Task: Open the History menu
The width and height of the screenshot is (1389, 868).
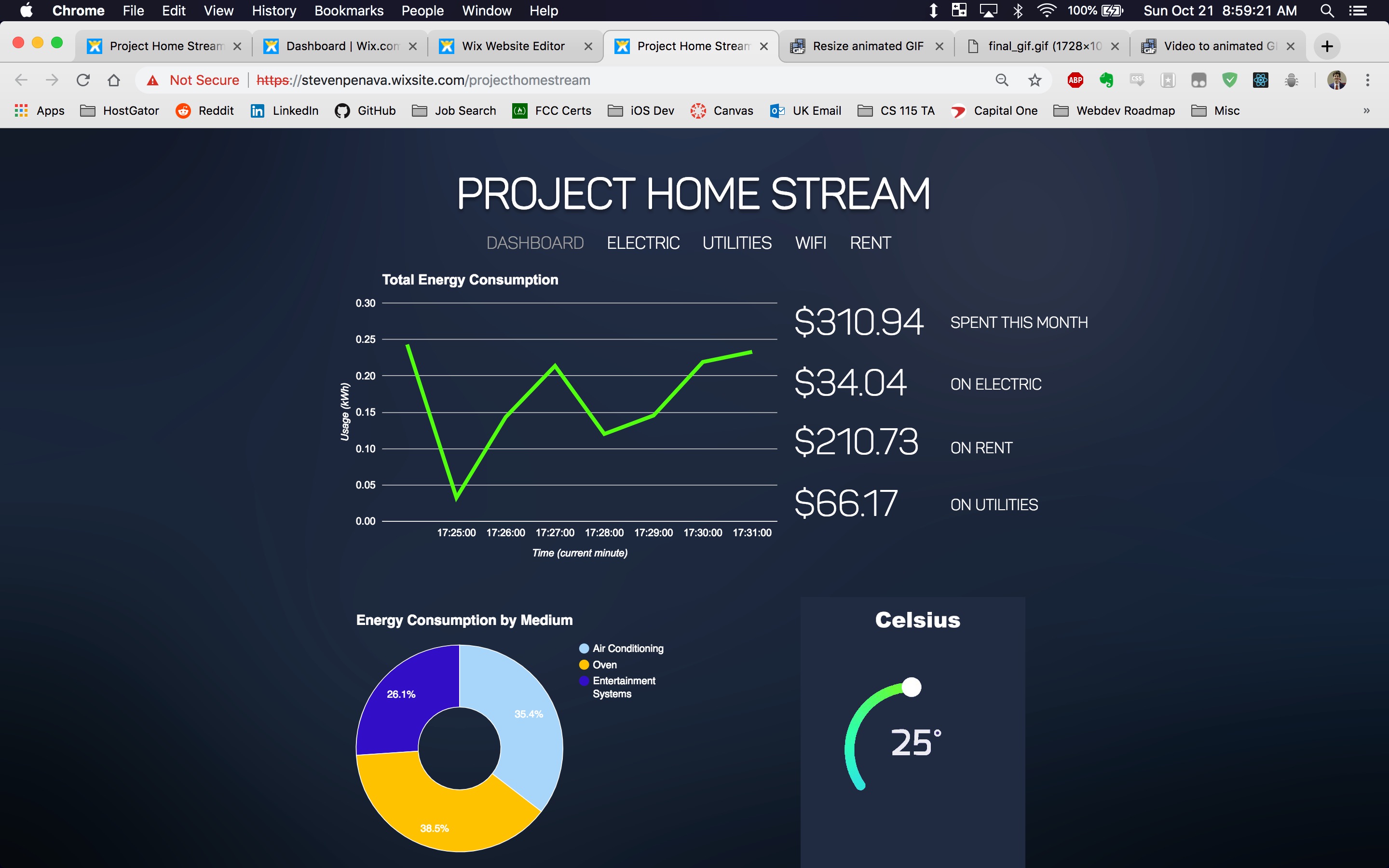Action: click(x=274, y=11)
